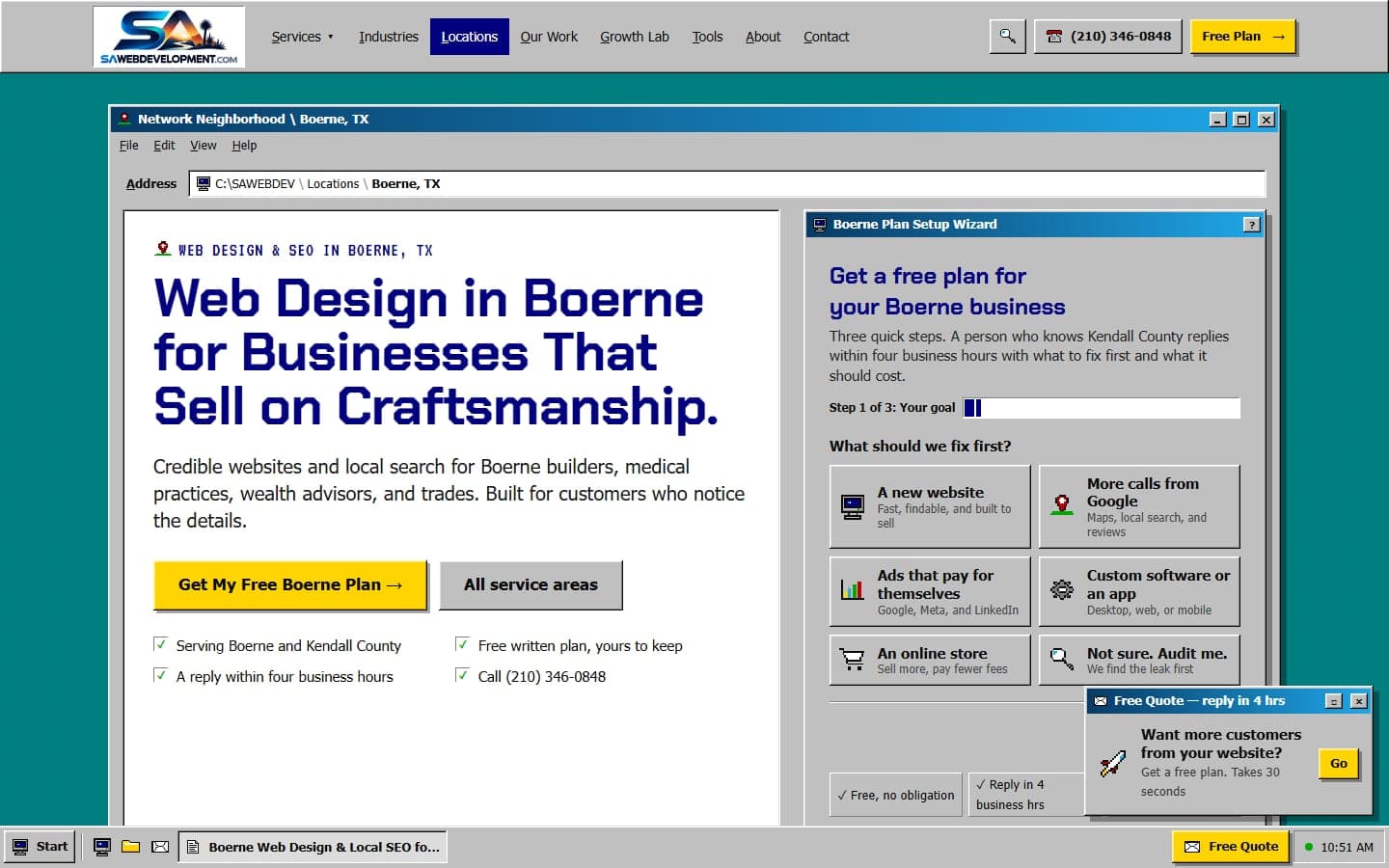Minimize the Free Quote popup
1389x868 pixels.
pos(1334,701)
